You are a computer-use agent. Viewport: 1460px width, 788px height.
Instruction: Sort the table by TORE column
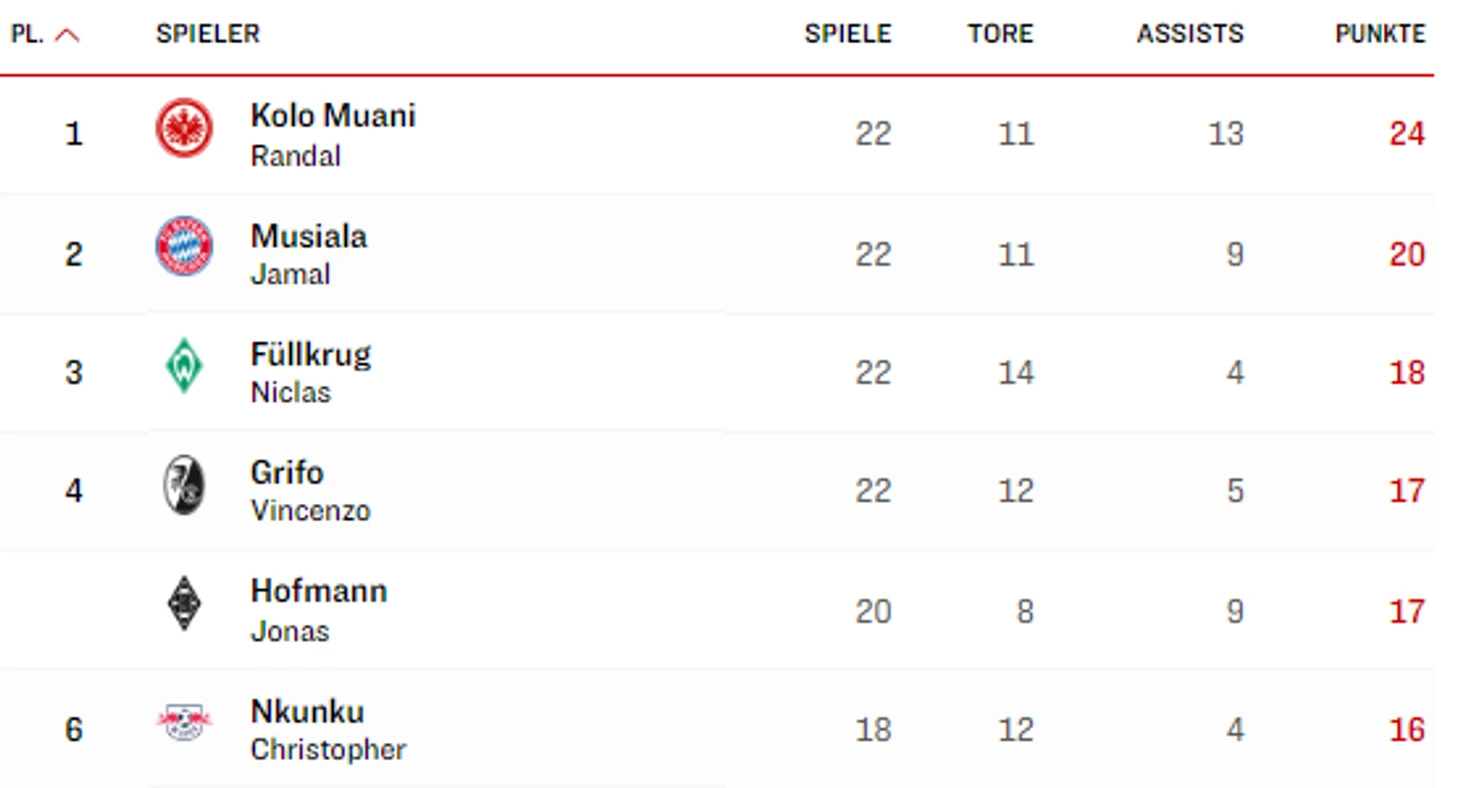[x=1000, y=34]
